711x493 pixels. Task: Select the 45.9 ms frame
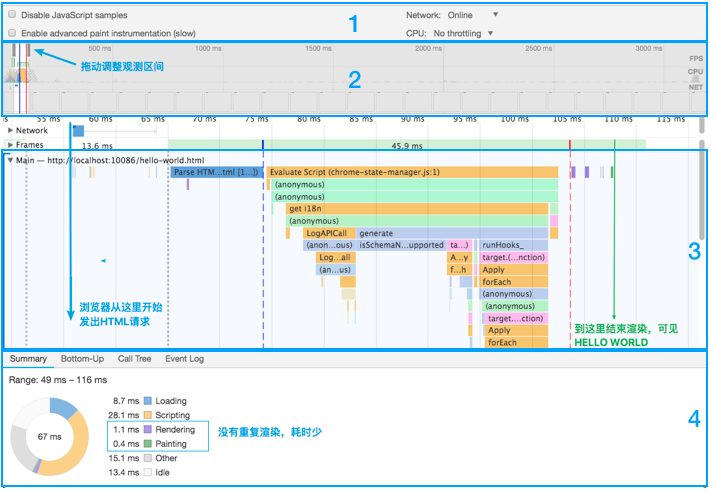click(x=407, y=146)
